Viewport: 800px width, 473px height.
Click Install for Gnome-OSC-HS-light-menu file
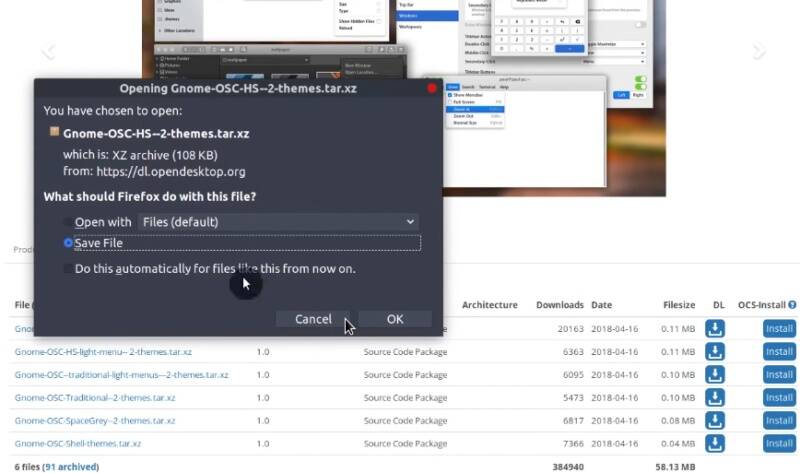click(779, 352)
